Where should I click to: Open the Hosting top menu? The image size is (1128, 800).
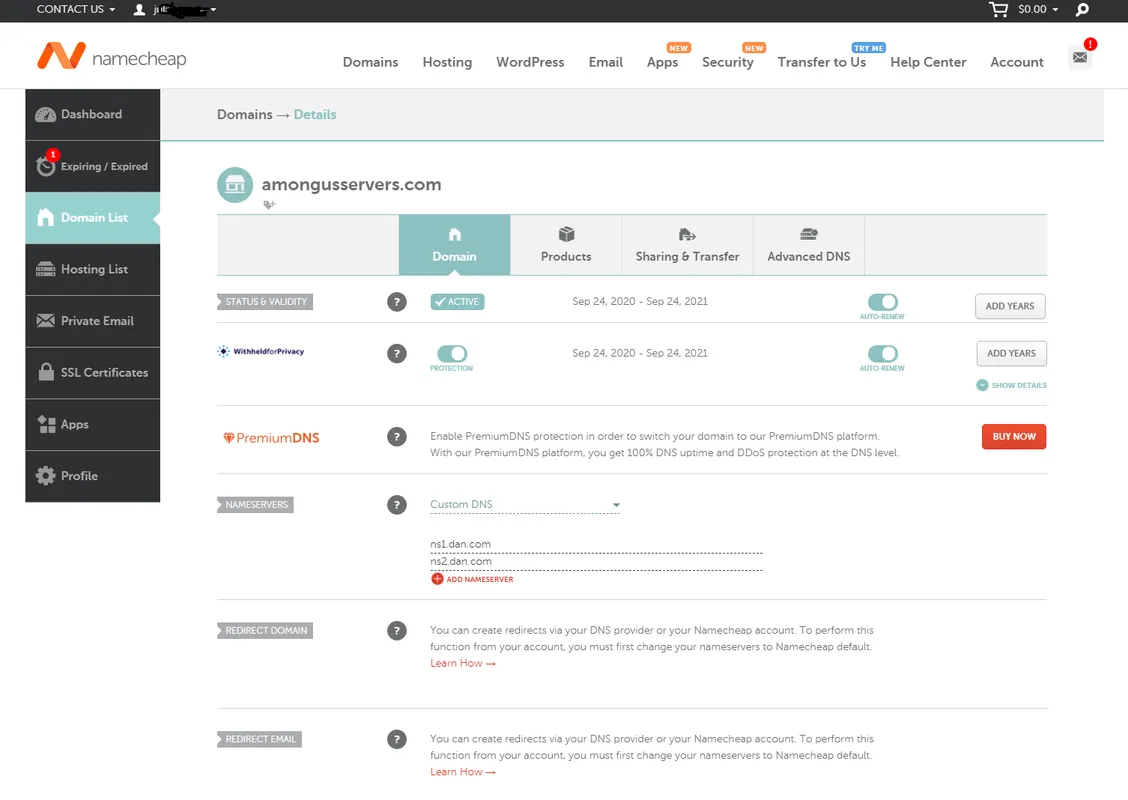point(447,63)
